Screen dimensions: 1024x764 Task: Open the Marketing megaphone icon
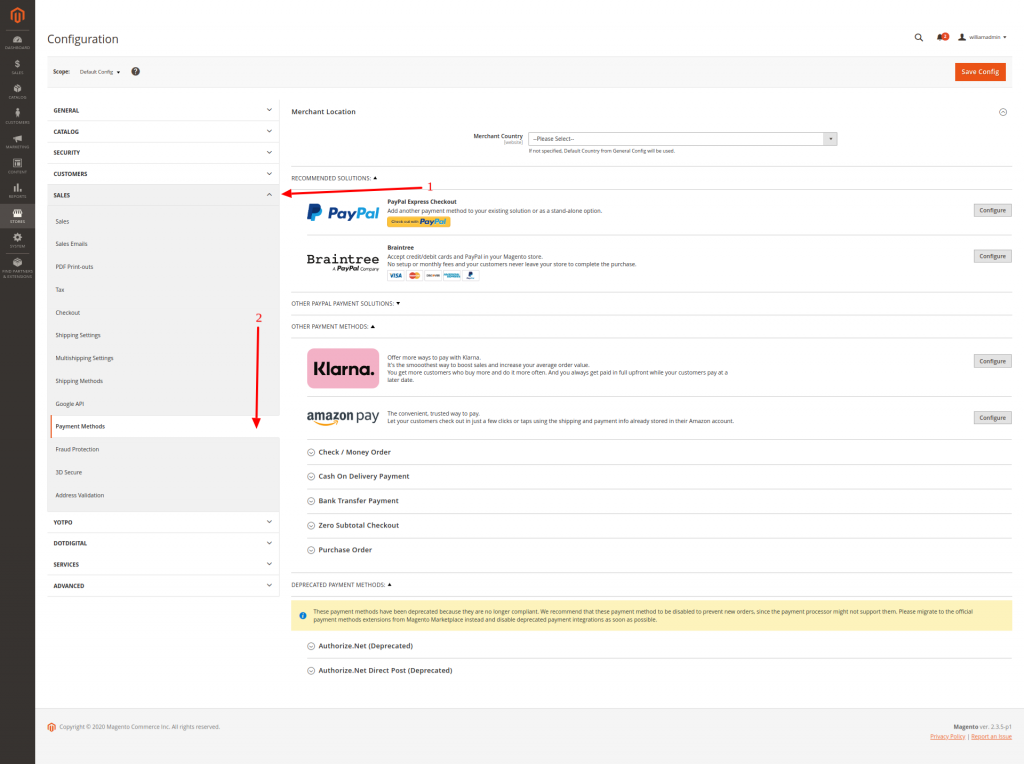17,140
